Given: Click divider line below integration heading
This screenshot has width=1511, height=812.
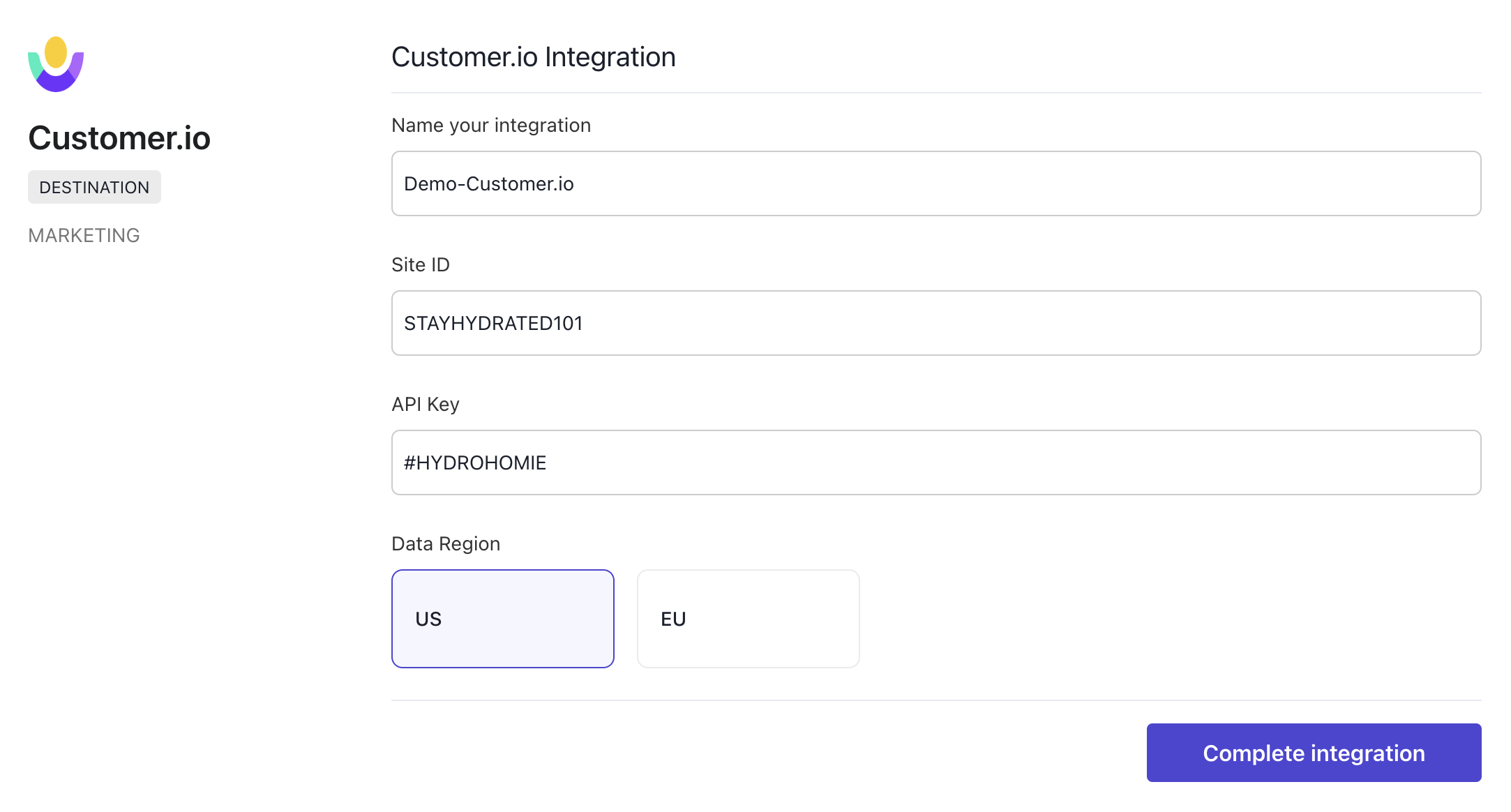Looking at the screenshot, I should pos(935,93).
